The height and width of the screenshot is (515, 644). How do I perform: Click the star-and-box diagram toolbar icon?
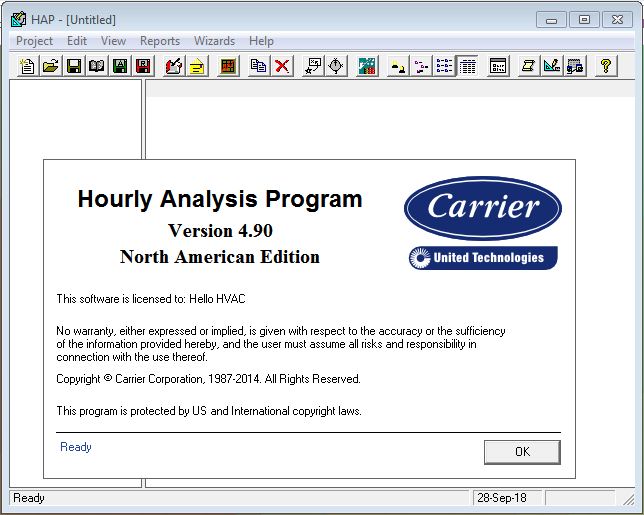[x=313, y=66]
